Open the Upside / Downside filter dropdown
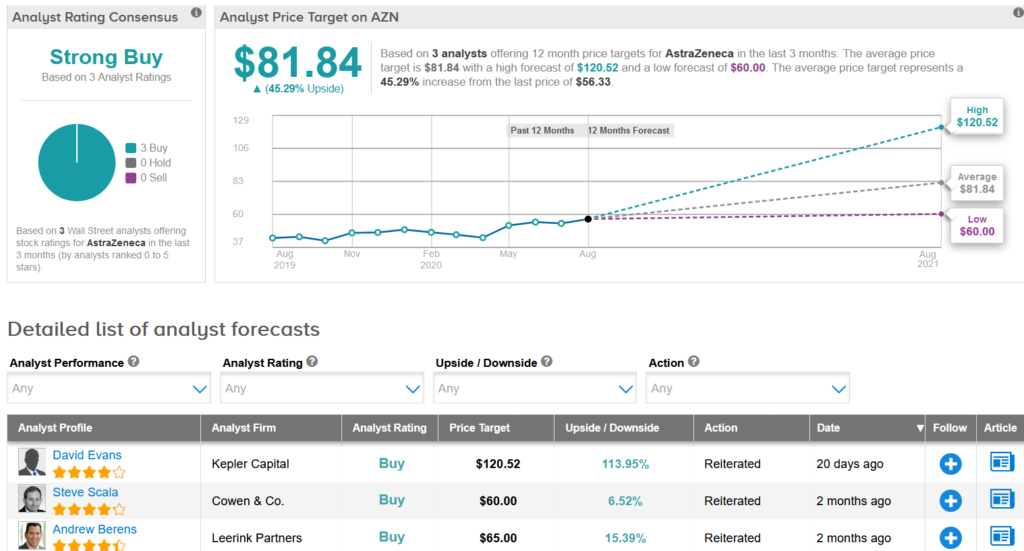This screenshot has width=1024, height=551. (x=535, y=388)
